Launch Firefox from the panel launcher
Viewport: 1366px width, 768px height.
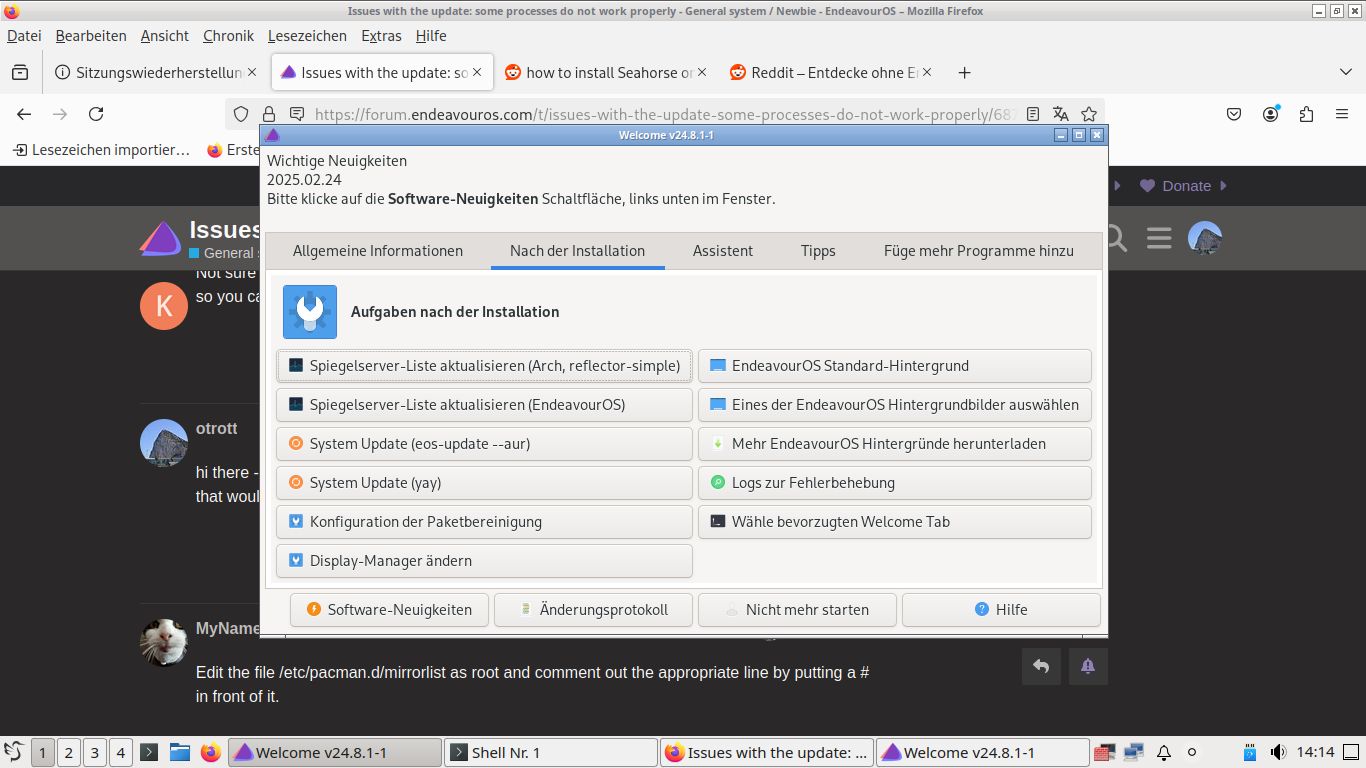point(210,752)
